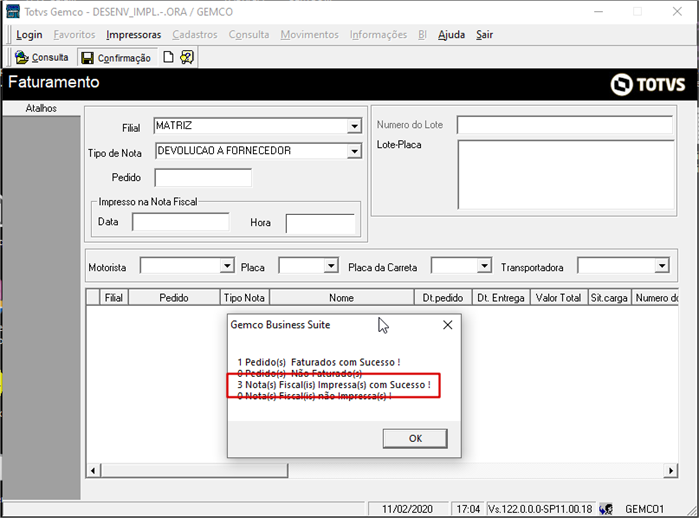This screenshot has height=518, width=699.
Task: Click the grid scroll right arrow
Action: pyautogui.click(x=671, y=471)
